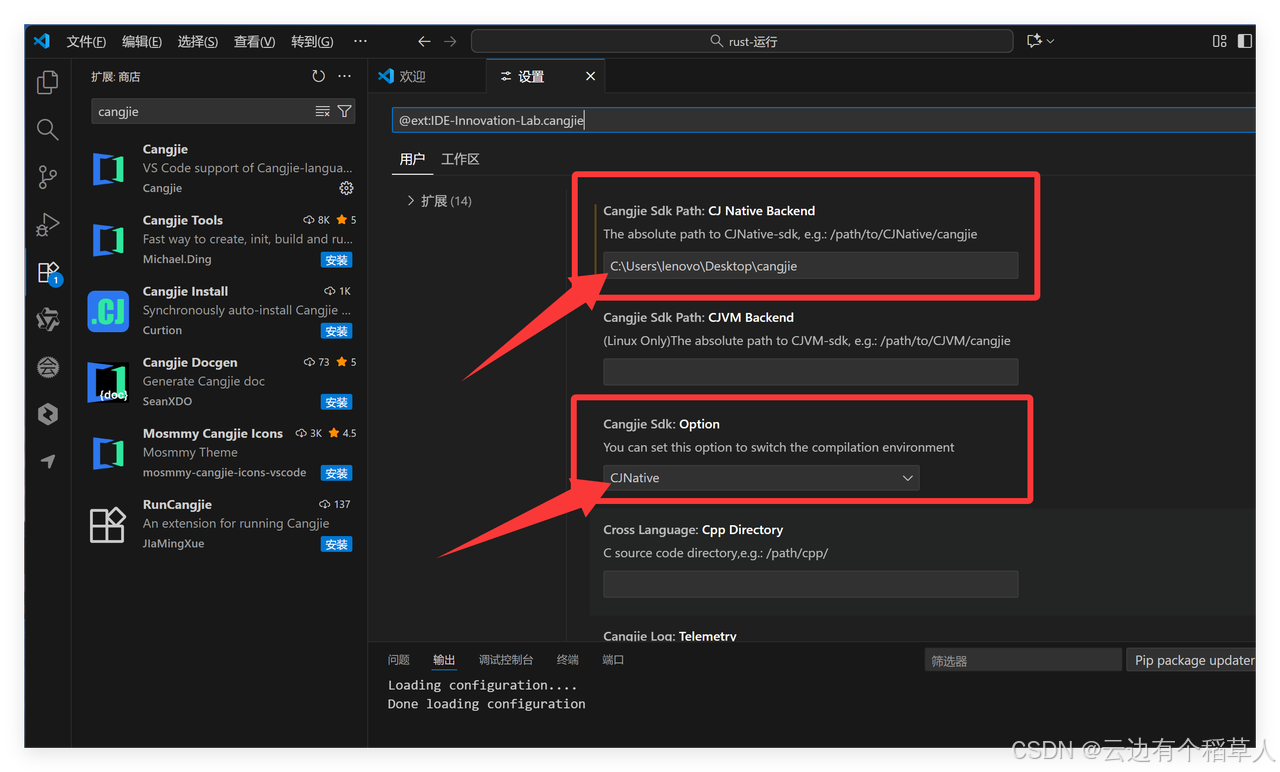Select the Cangjie Docgen extension icon
The width and height of the screenshot is (1280, 772).
(108, 382)
